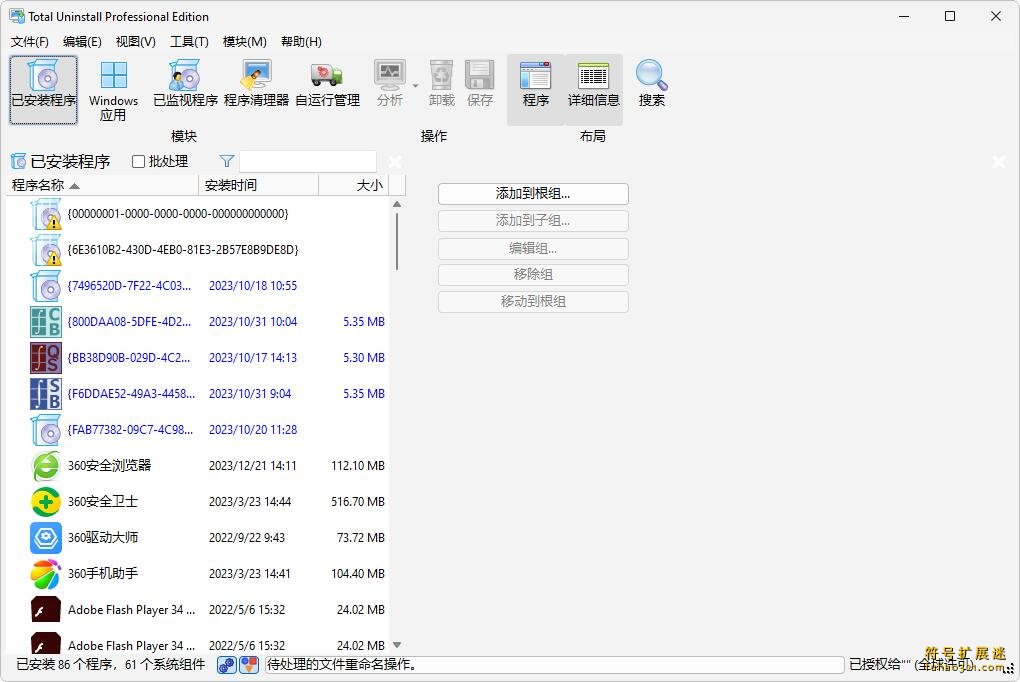Click the 编辑组... button
Viewport: 1020px width, 682px height.
coord(533,248)
